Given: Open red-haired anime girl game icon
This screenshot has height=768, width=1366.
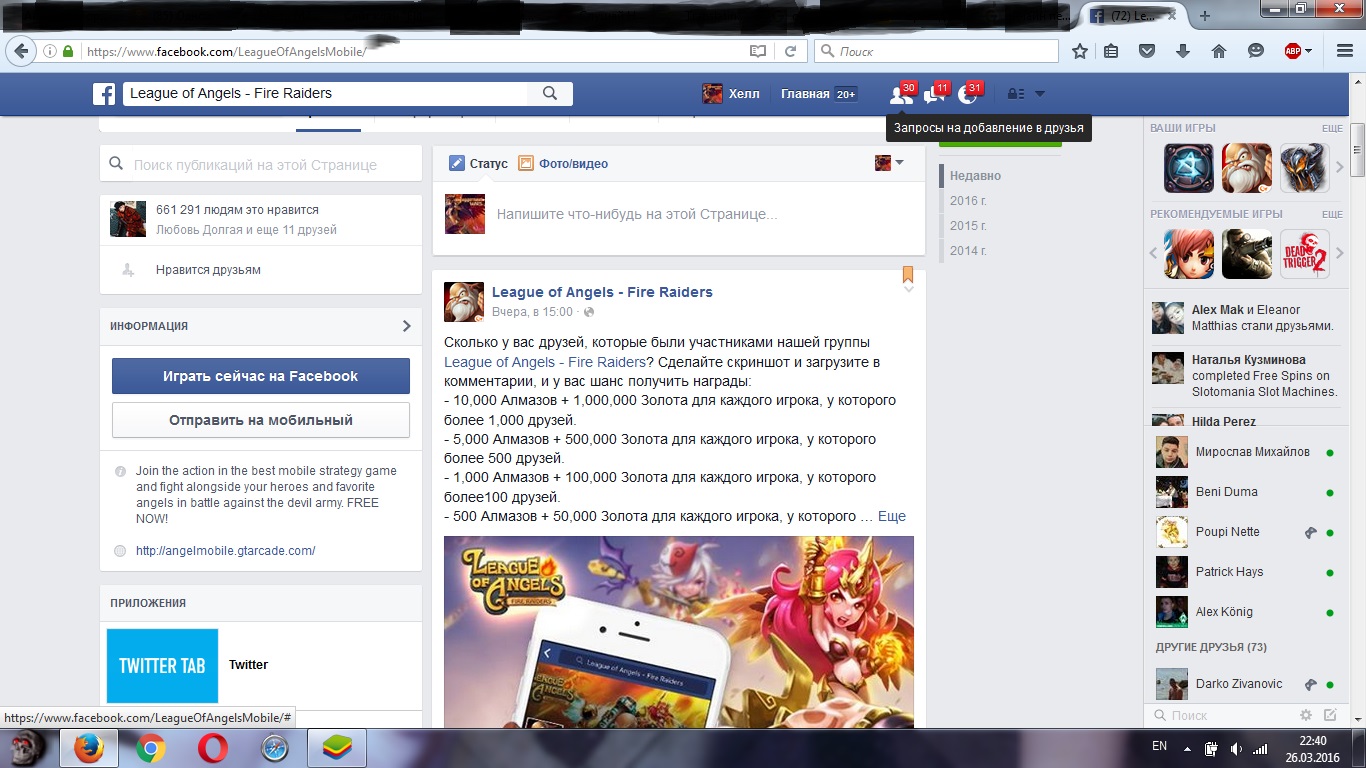Looking at the screenshot, I should [x=1189, y=254].
